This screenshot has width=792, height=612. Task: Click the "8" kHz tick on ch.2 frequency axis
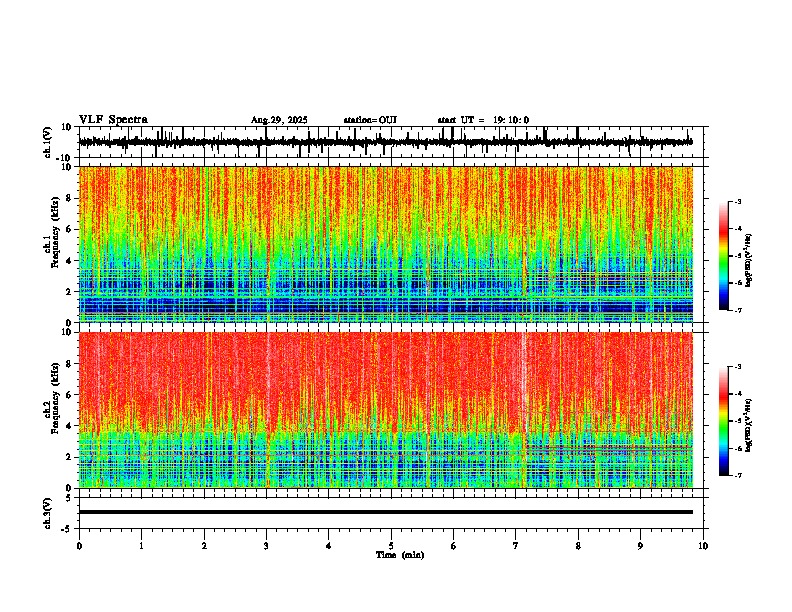point(70,364)
